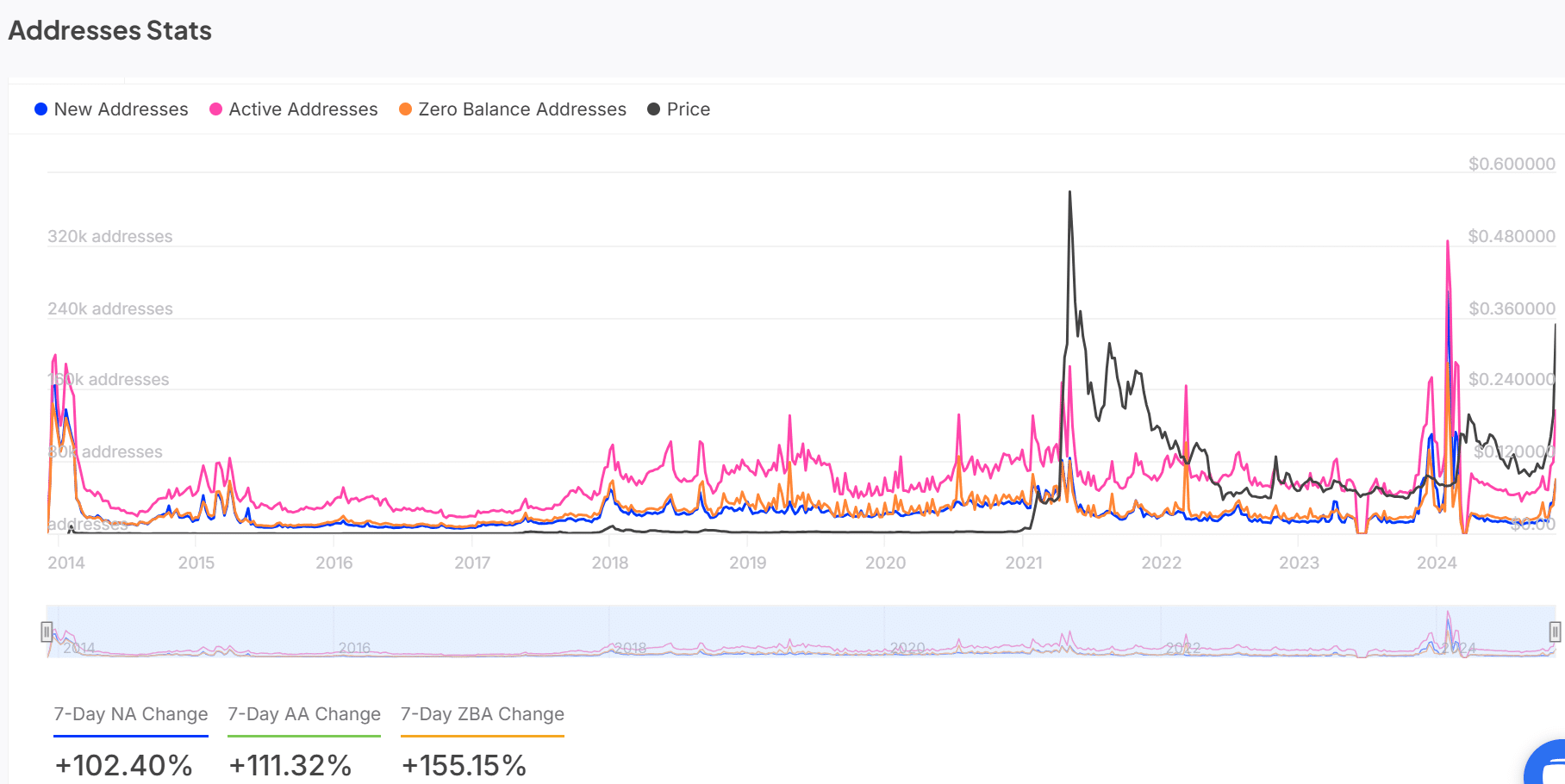Screen dimensions: 1565x784
Task: Click 2022 in the range navigator
Action: pyautogui.click(x=1183, y=648)
